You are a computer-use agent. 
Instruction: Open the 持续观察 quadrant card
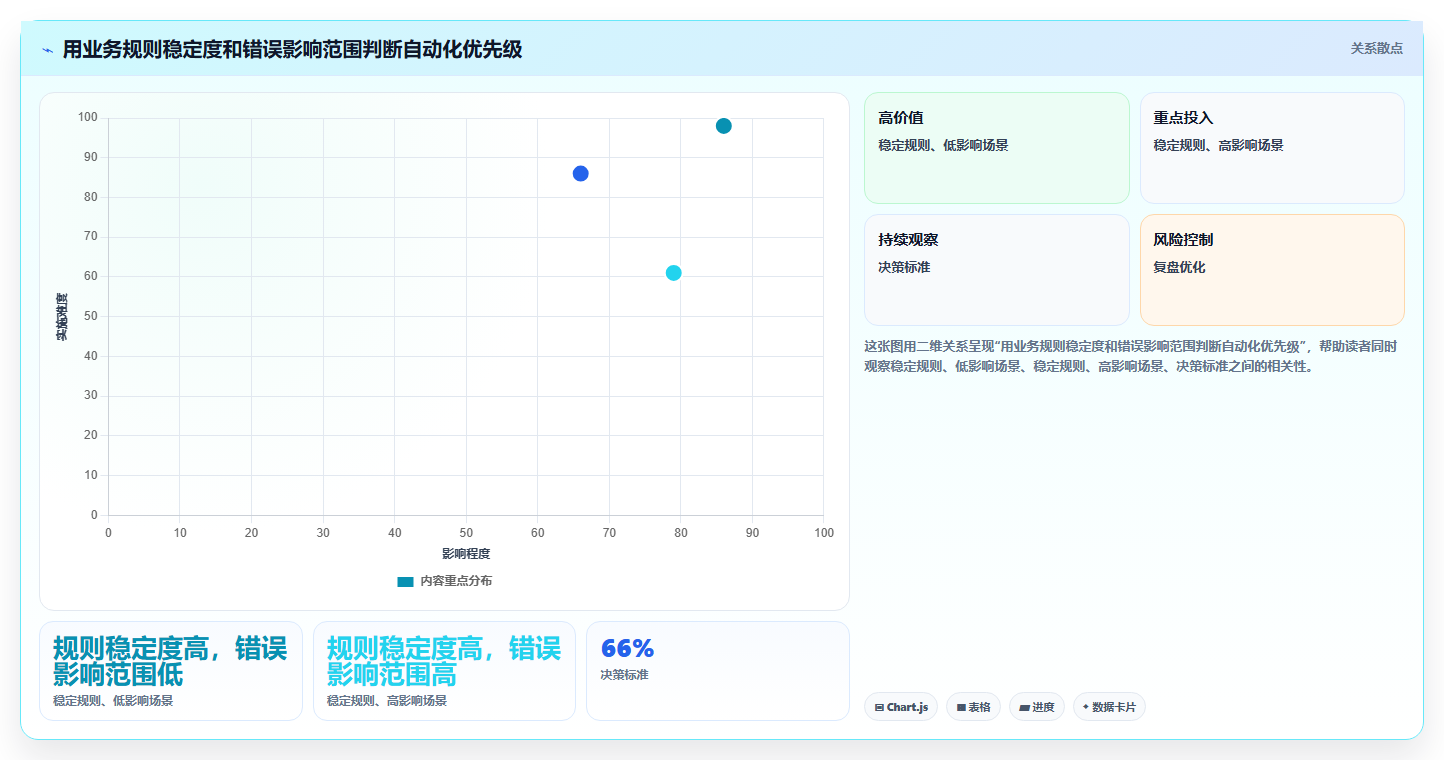click(997, 270)
